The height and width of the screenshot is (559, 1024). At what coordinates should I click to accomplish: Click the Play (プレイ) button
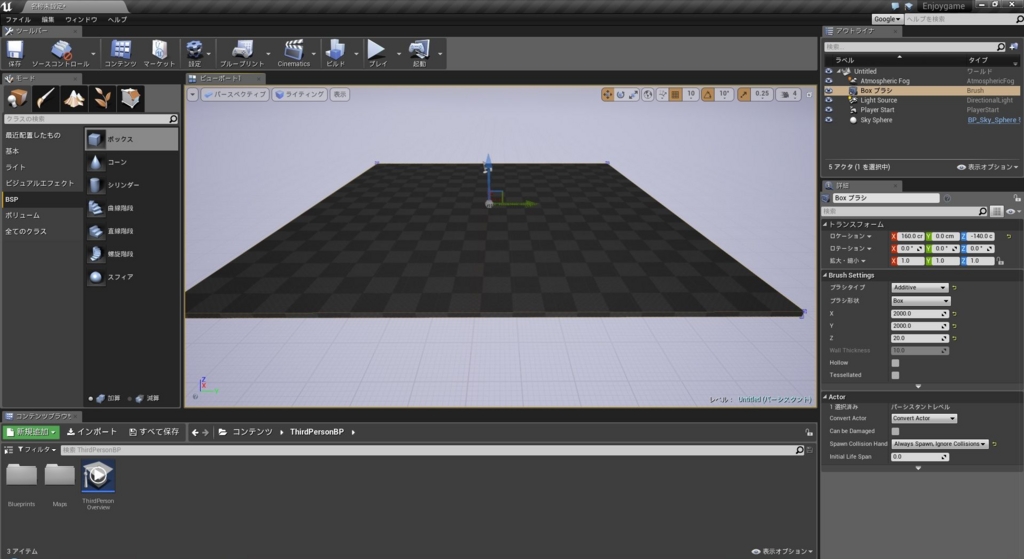(x=377, y=53)
